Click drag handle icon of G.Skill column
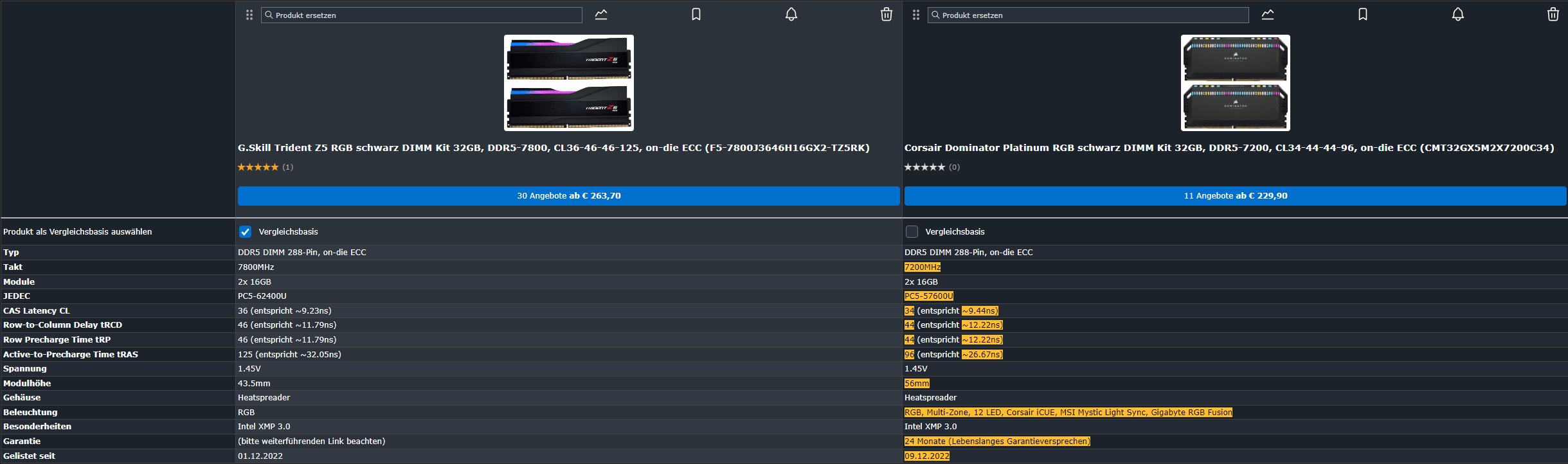 [x=249, y=15]
